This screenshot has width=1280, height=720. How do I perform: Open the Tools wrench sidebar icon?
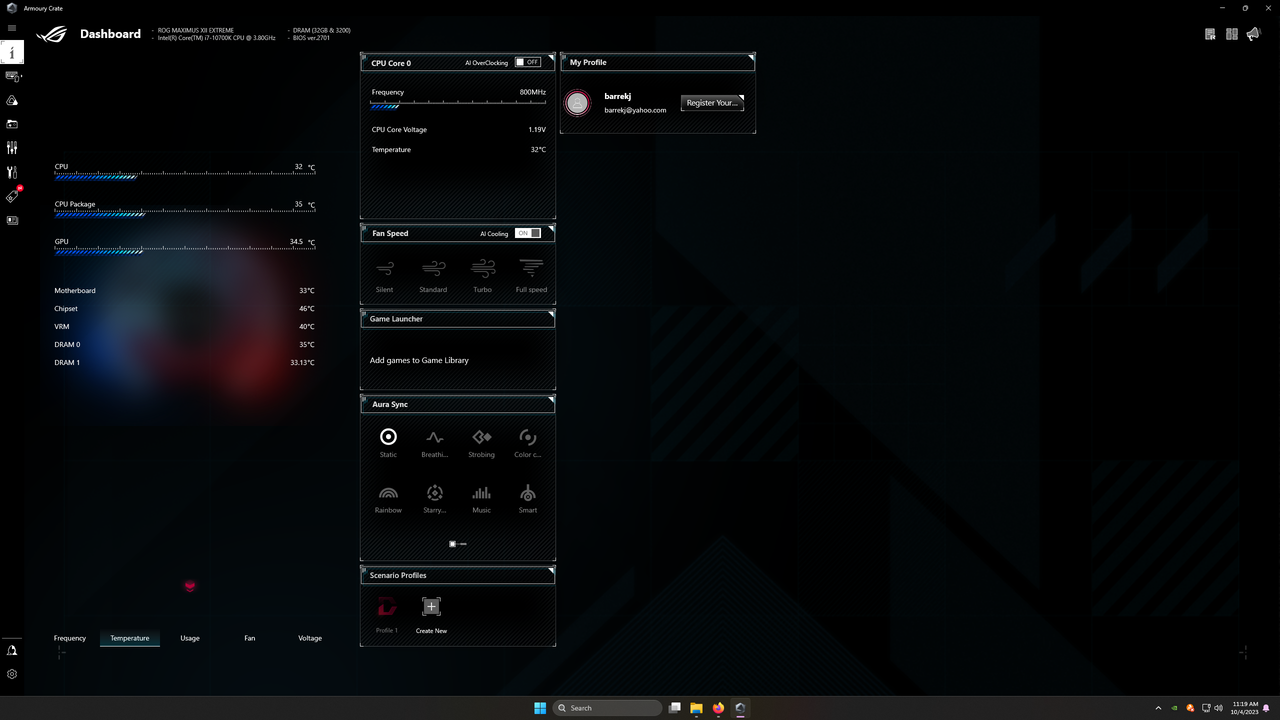[x=12, y=172]
